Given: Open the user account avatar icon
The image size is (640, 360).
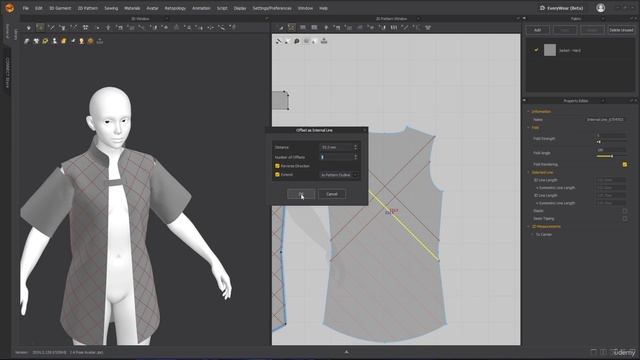Looking at the screenshot, I should click(600, 8).
